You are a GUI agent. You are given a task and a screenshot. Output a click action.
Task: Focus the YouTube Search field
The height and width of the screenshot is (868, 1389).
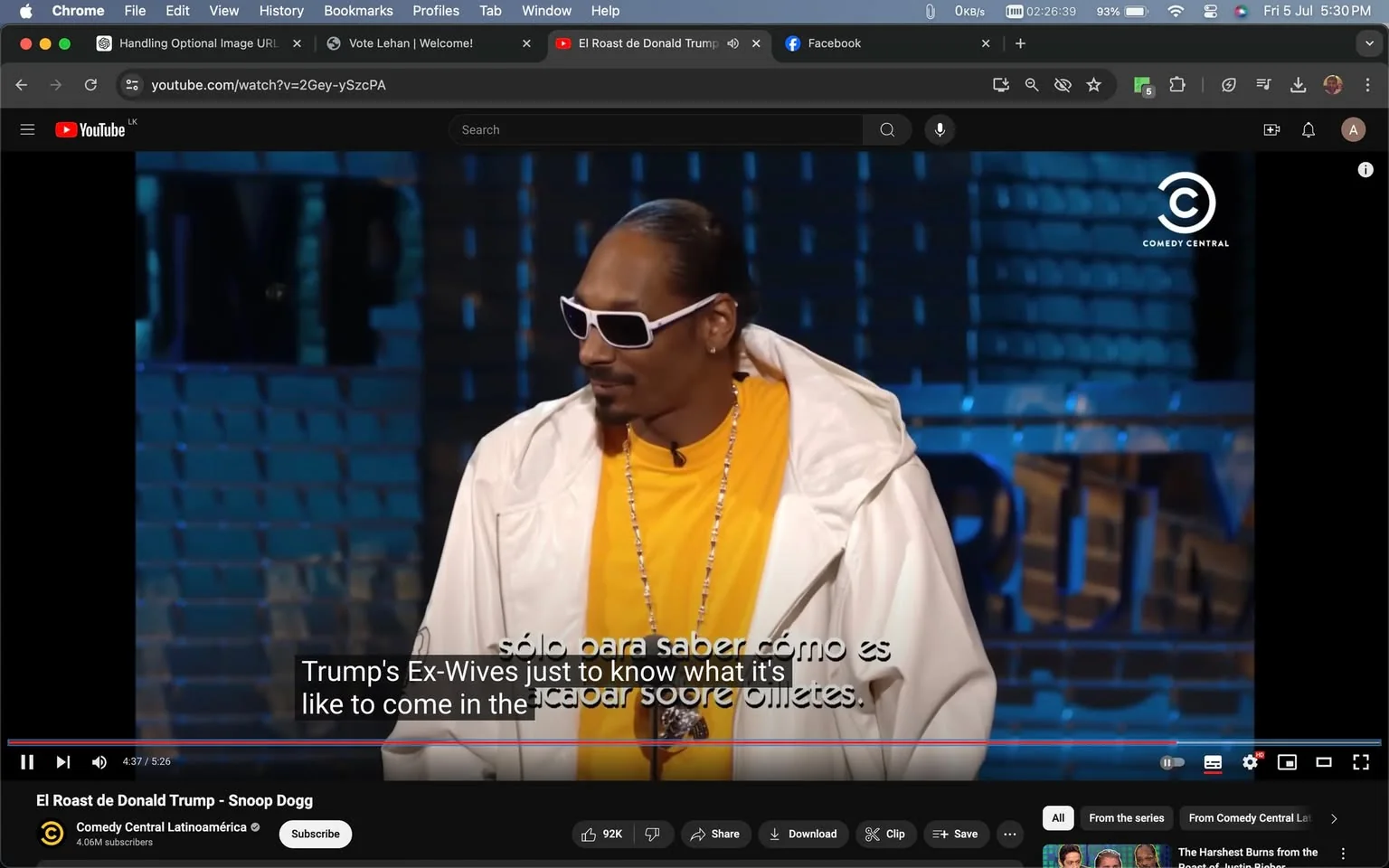[656, 129]
